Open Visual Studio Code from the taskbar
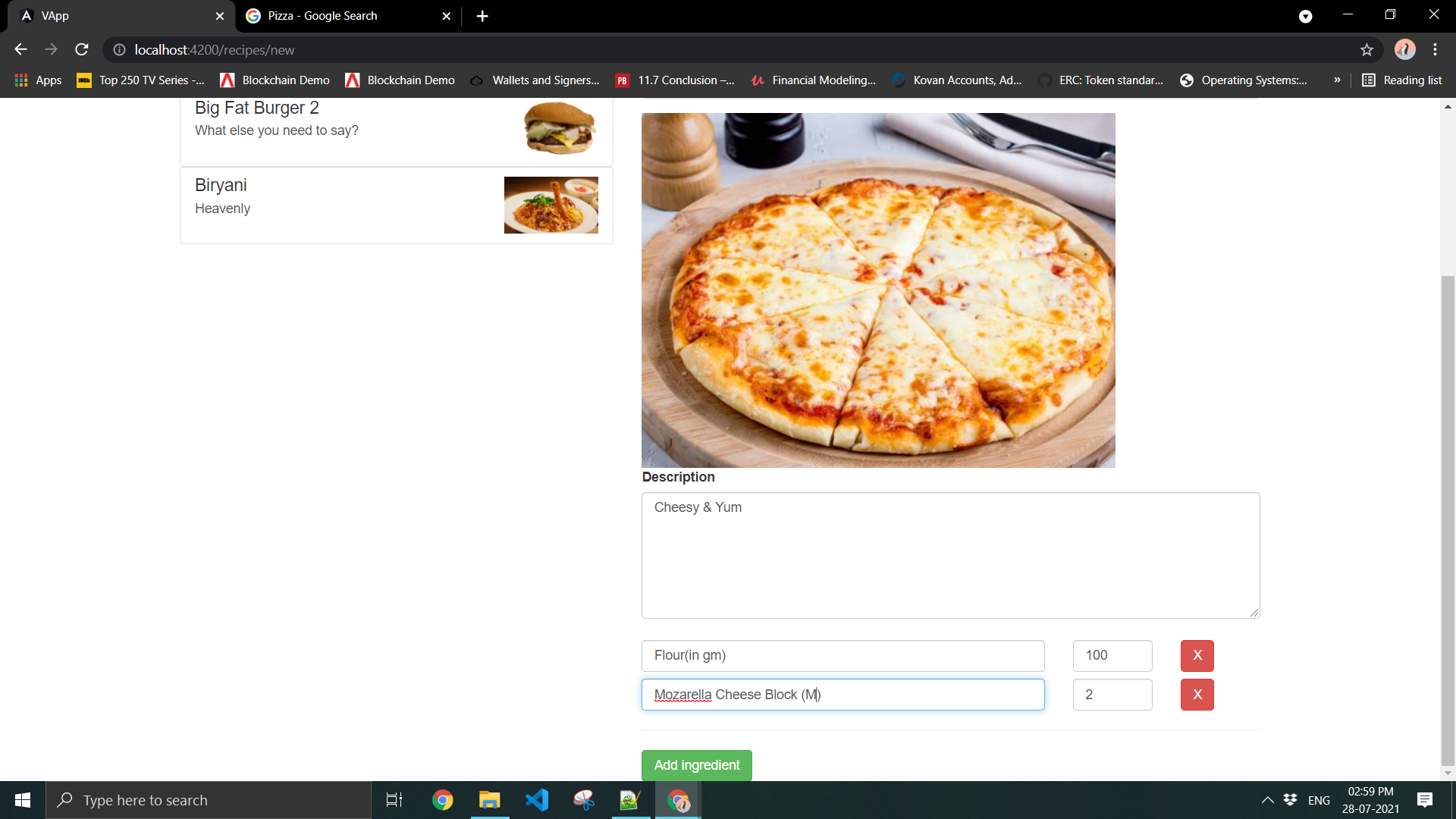 pos(537,799)
